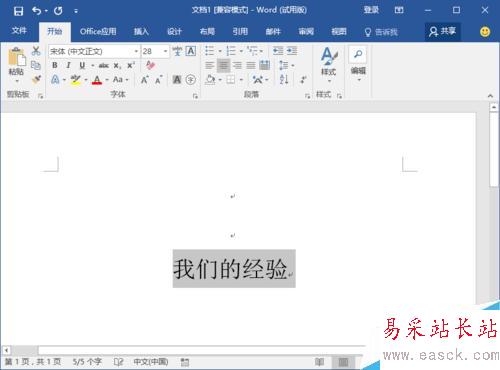Open the font name dropdown
Screen dimensions: 500x370
[x=136, y=51]
